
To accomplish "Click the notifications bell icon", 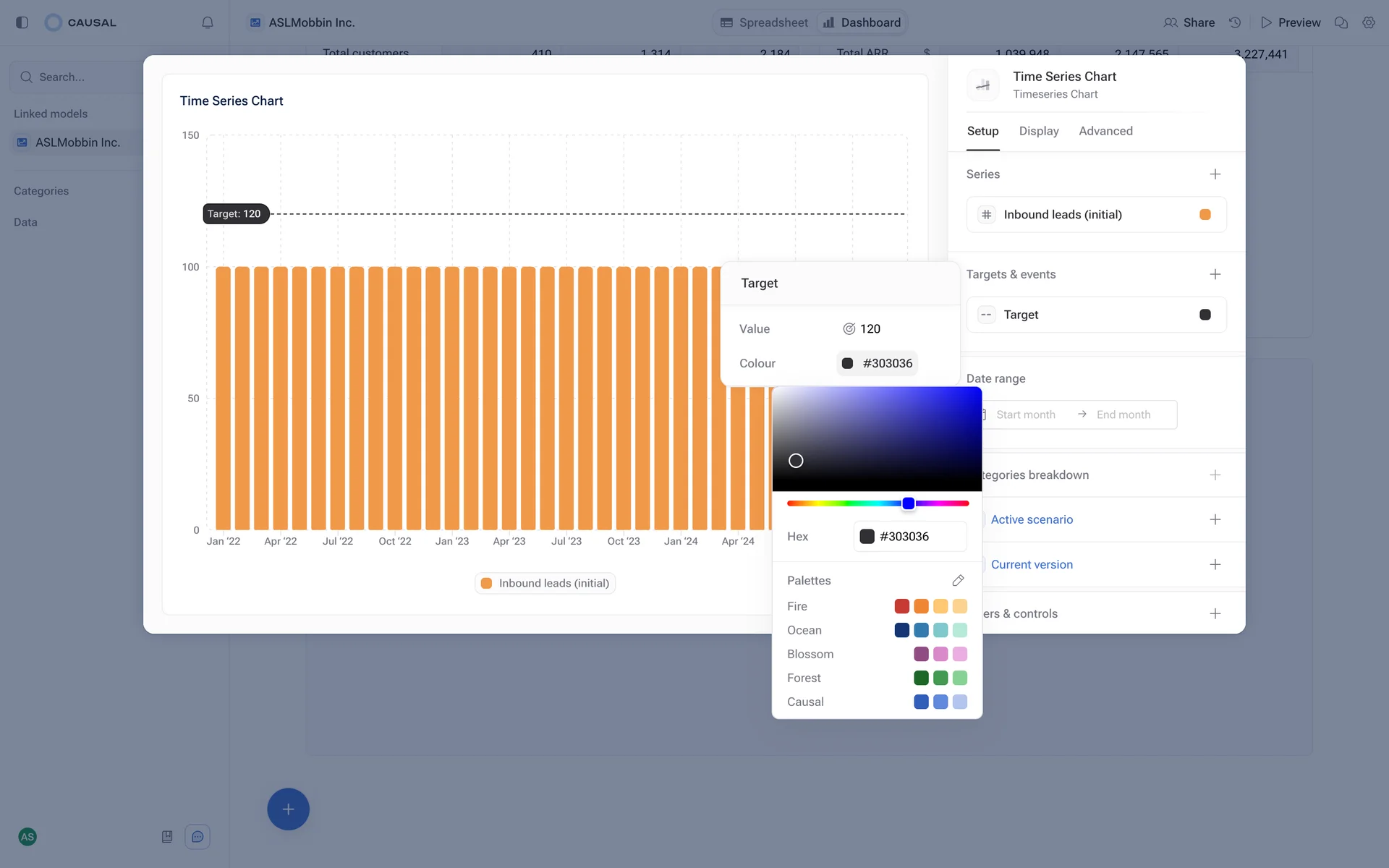I will tap(208, 22).
